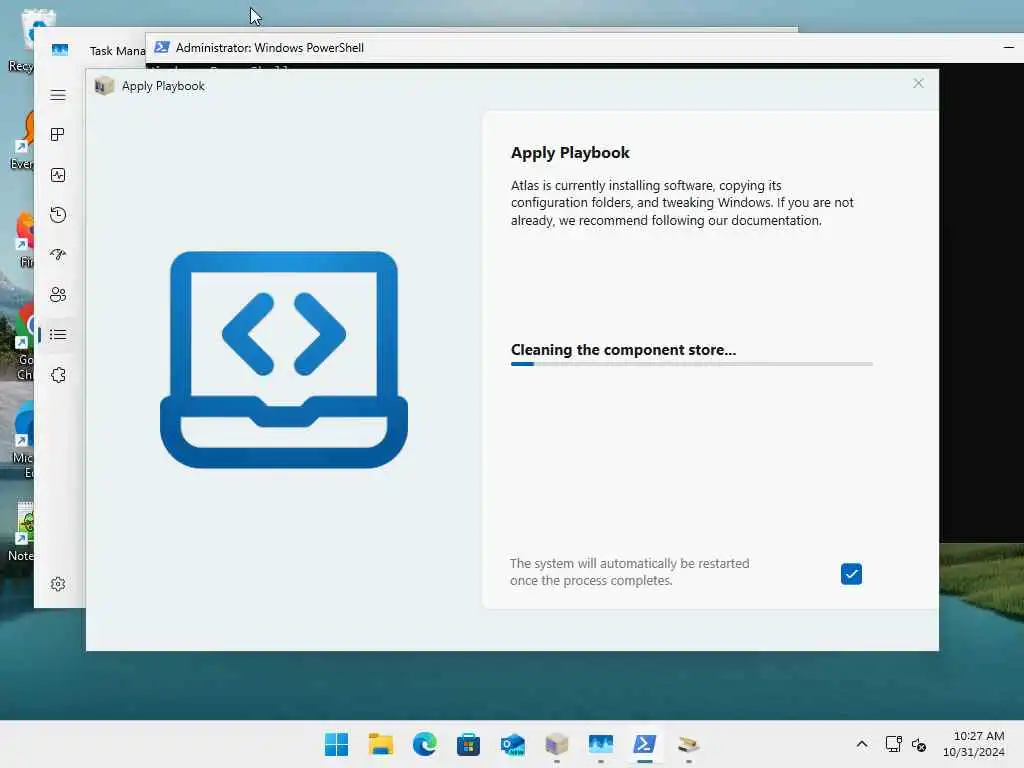Open the network status tray icon
Image resolution: width=1024 pixels, height=768 pixels.
click(x=893, y=744)
